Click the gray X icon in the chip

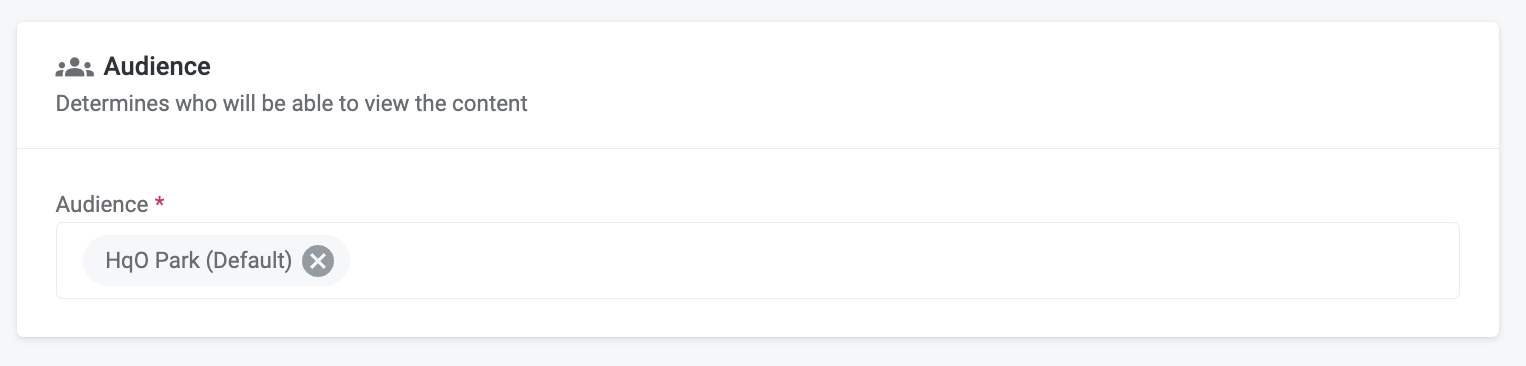point(318,261)
